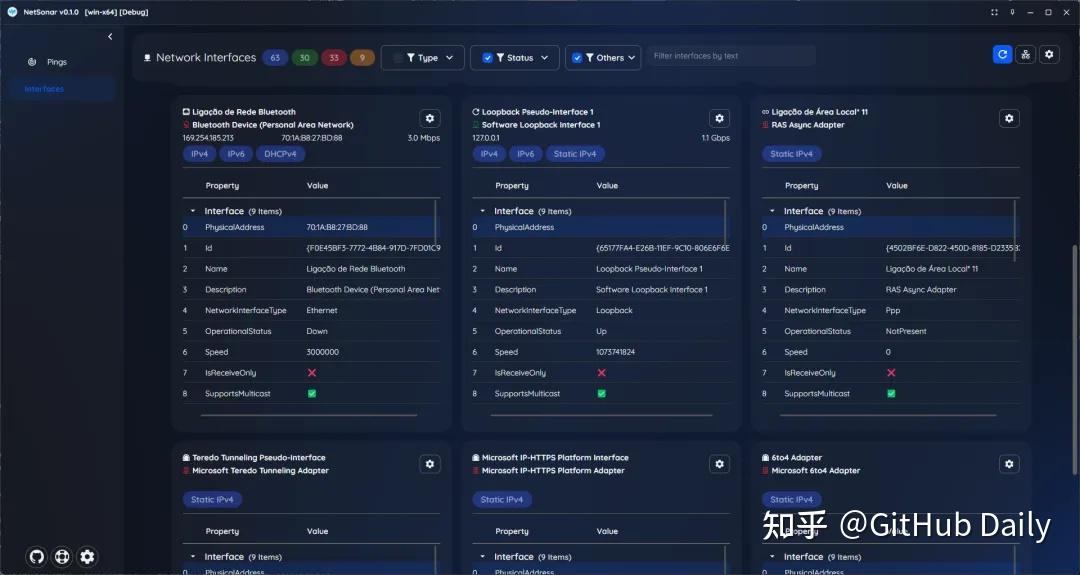Click IsReceiveOnly cross in RAS Async Adapter card

pyautogui.click(x=891, y=373)
